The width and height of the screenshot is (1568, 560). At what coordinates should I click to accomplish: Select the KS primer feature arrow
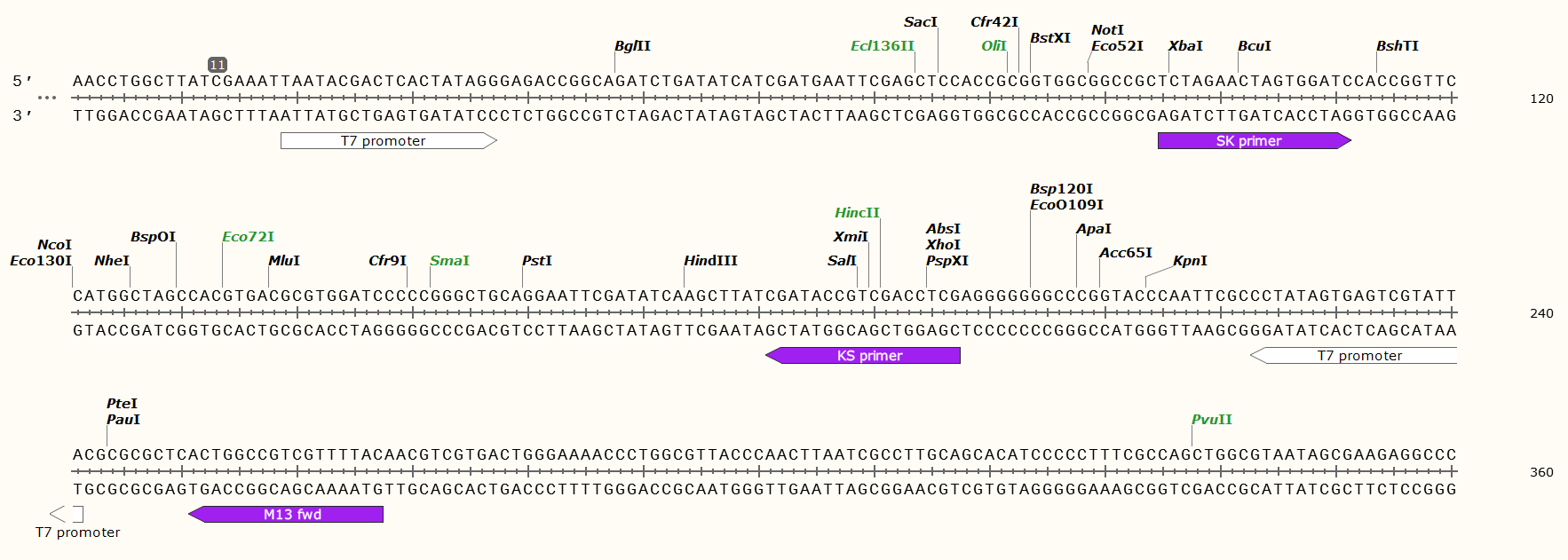point(863,356)
